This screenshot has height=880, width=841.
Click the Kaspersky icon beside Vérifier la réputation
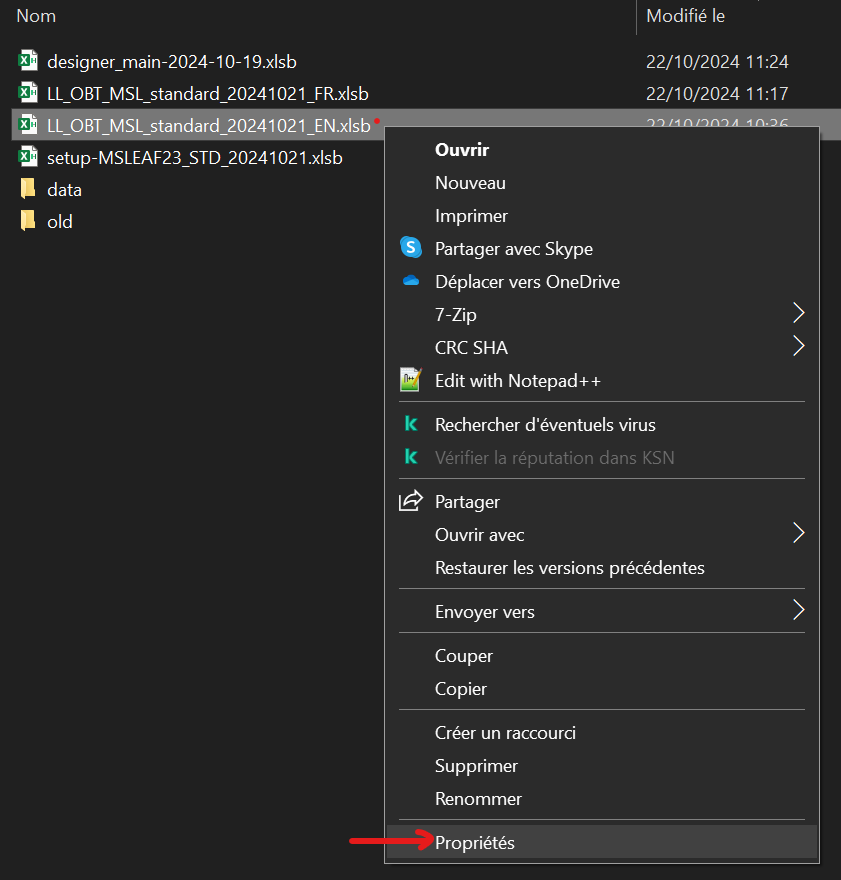(411, 457)
